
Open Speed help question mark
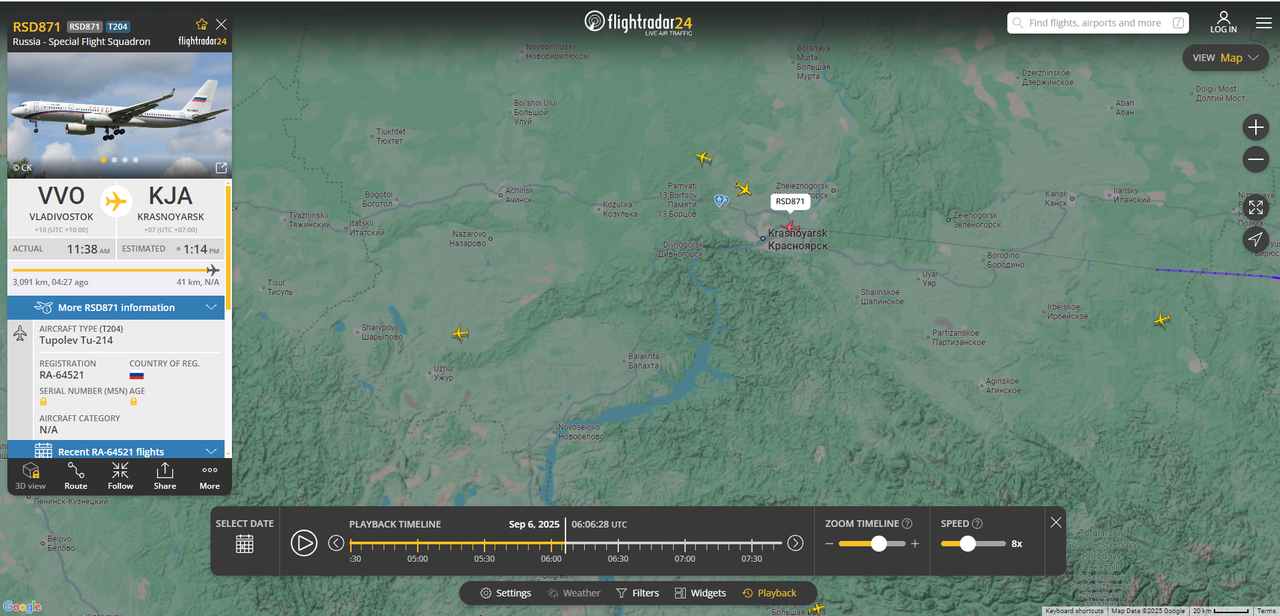point(977,523)
